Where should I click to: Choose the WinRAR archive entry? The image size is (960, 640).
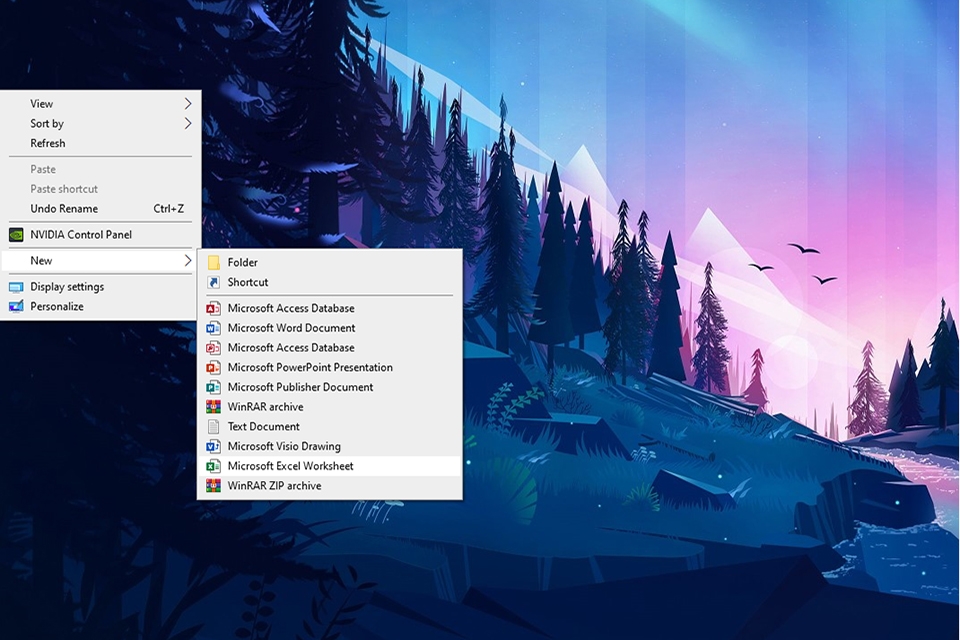tap(265, 407)
